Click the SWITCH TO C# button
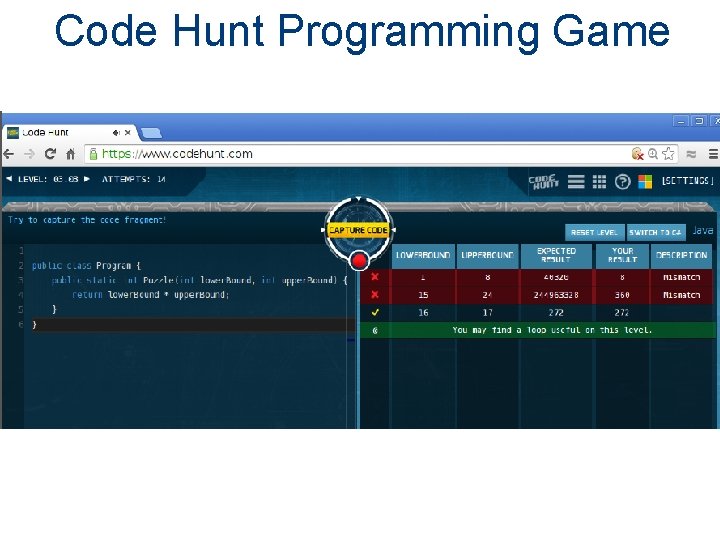 pos(655,232)
